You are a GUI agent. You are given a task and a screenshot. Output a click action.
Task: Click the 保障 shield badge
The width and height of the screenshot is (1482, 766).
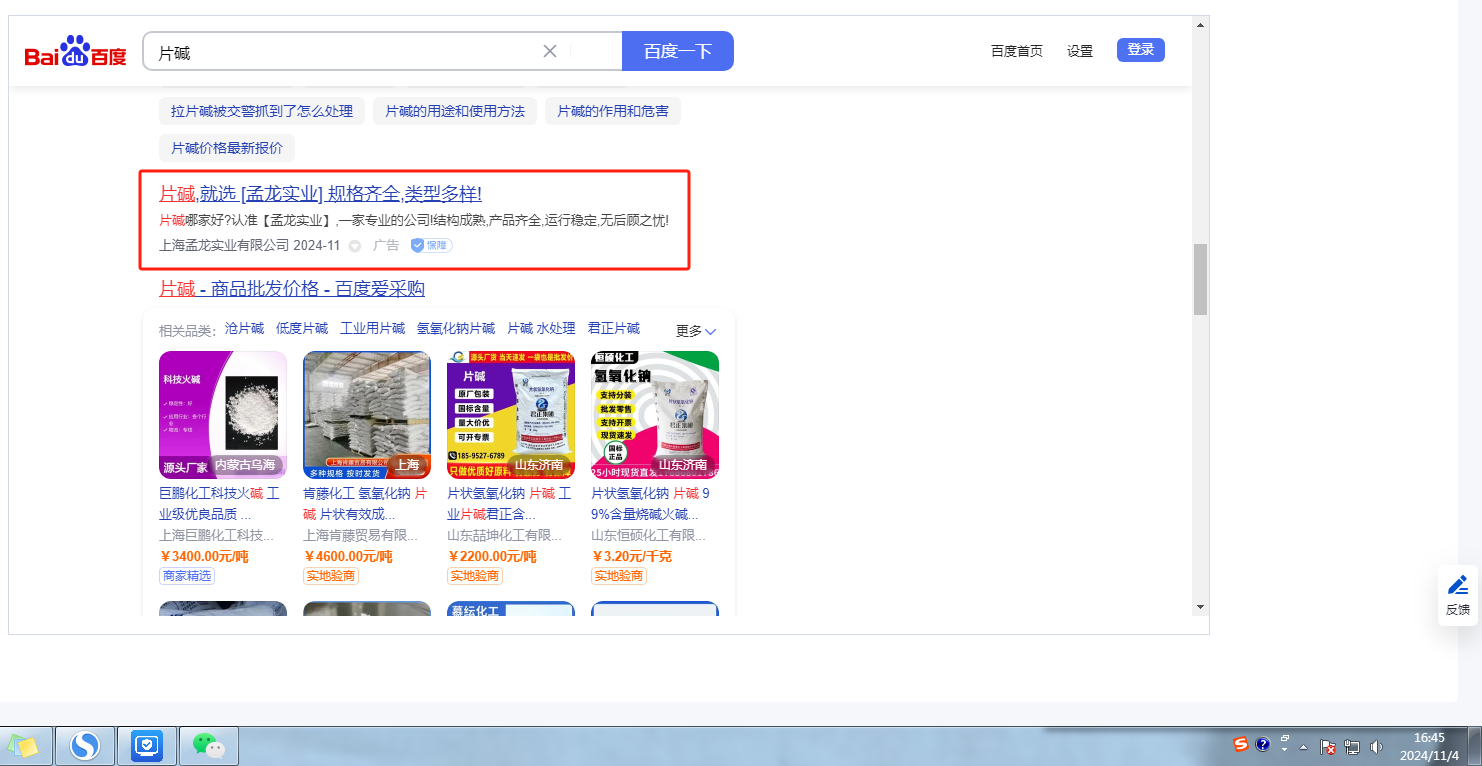click(431, 245)
